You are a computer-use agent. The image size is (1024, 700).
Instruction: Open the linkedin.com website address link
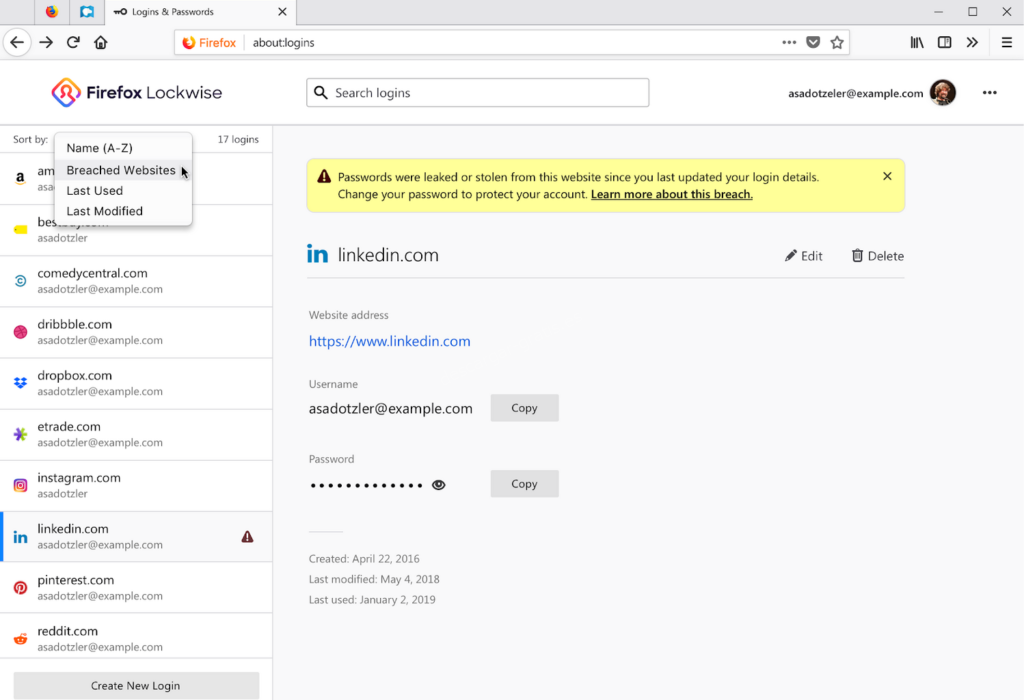coord(389,341)
